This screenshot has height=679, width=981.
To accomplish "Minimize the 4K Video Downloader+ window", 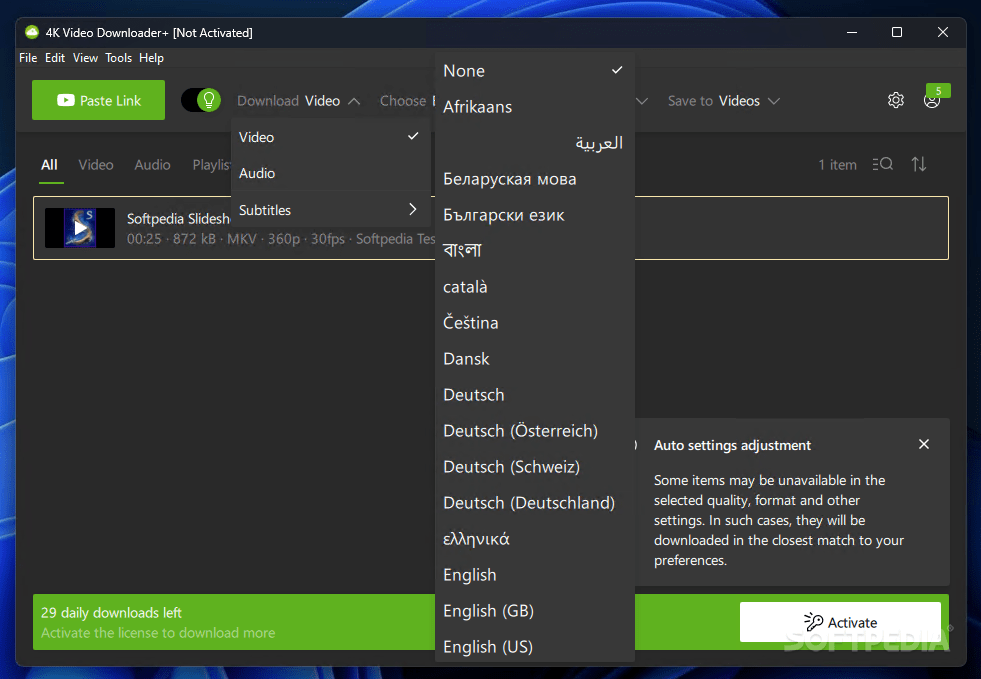I will tap(851, 32).
